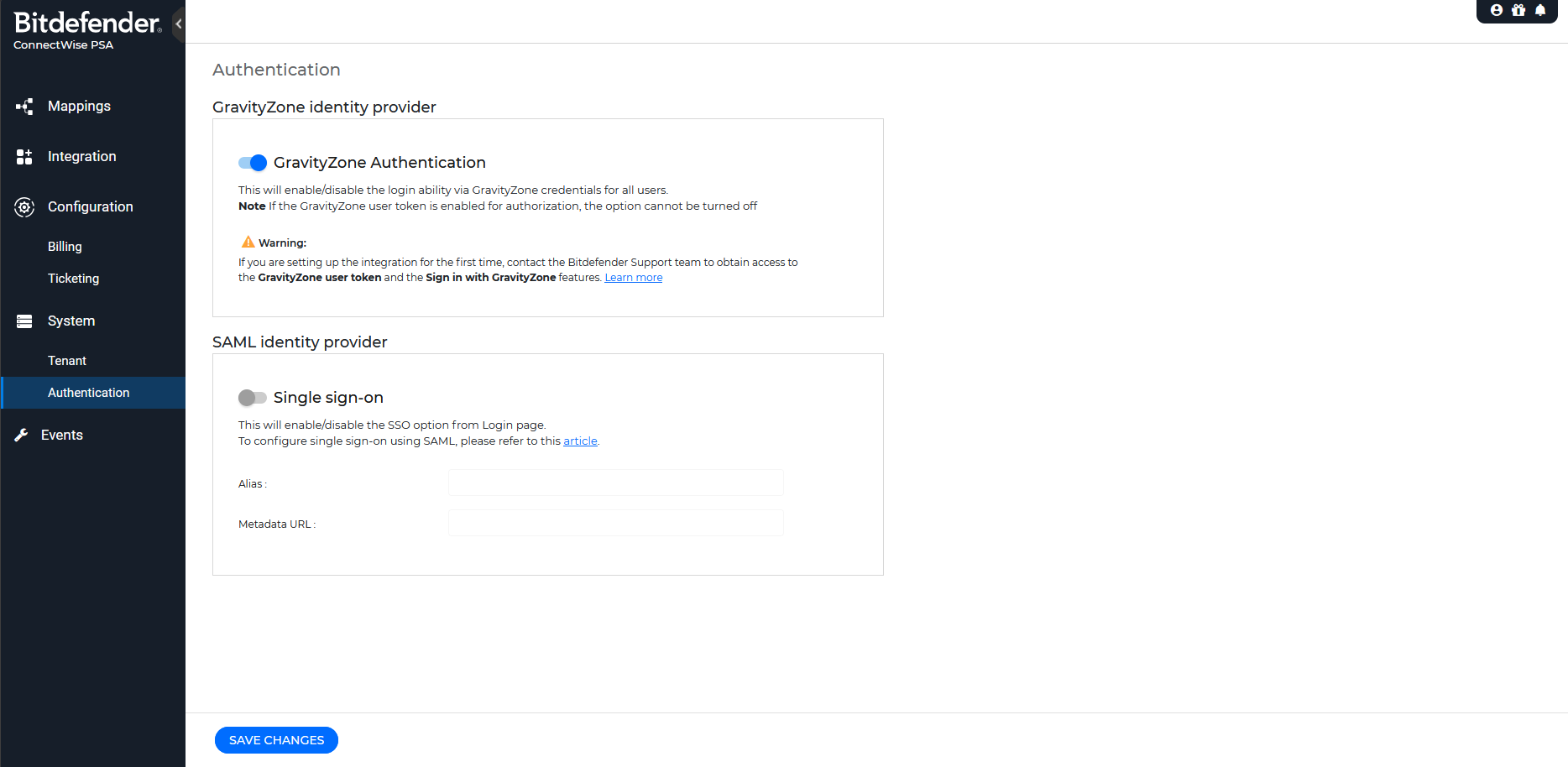Go to the Billing page
Screen dimensions: 1568x767
click(x=65, y=247)
